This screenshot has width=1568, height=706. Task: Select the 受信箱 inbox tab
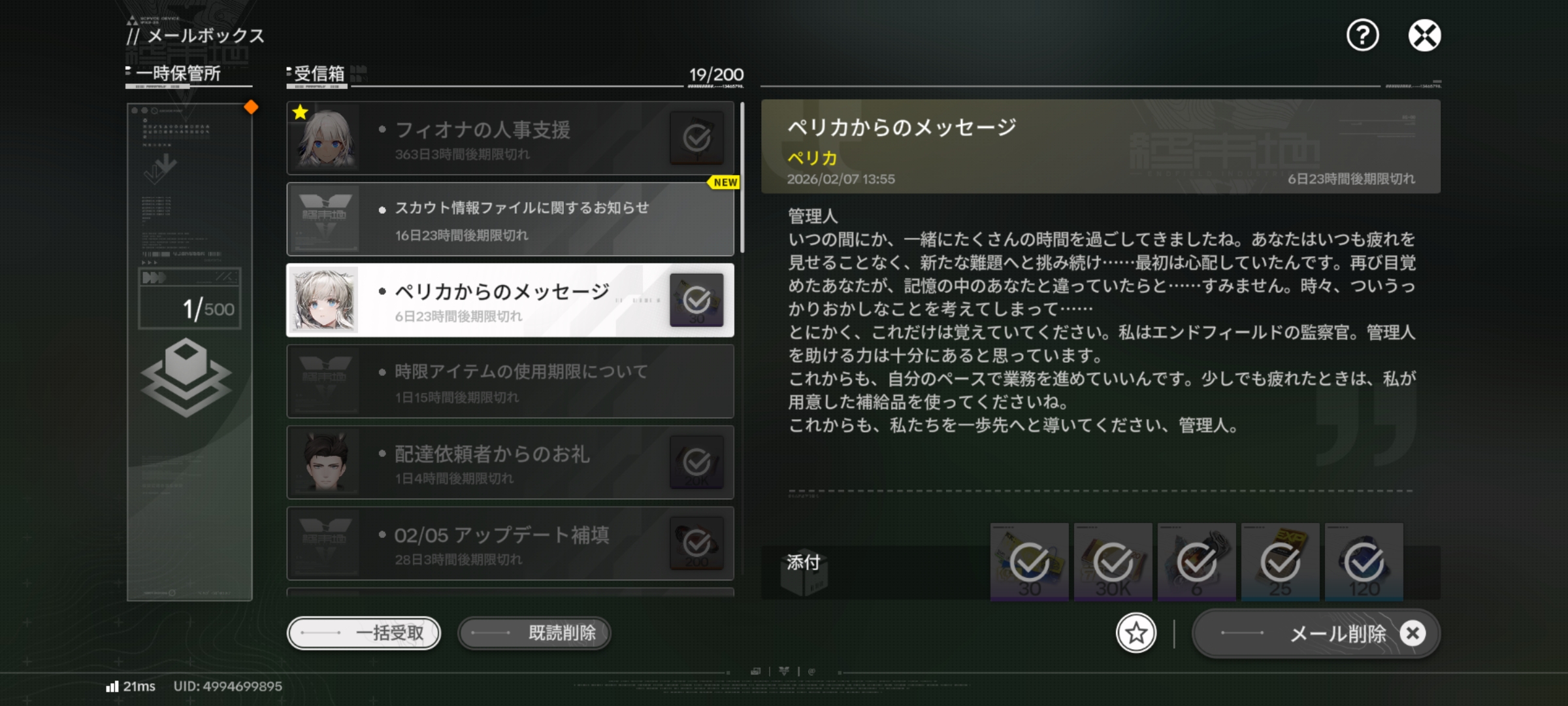pyautogui.click(x=319, y=74)
